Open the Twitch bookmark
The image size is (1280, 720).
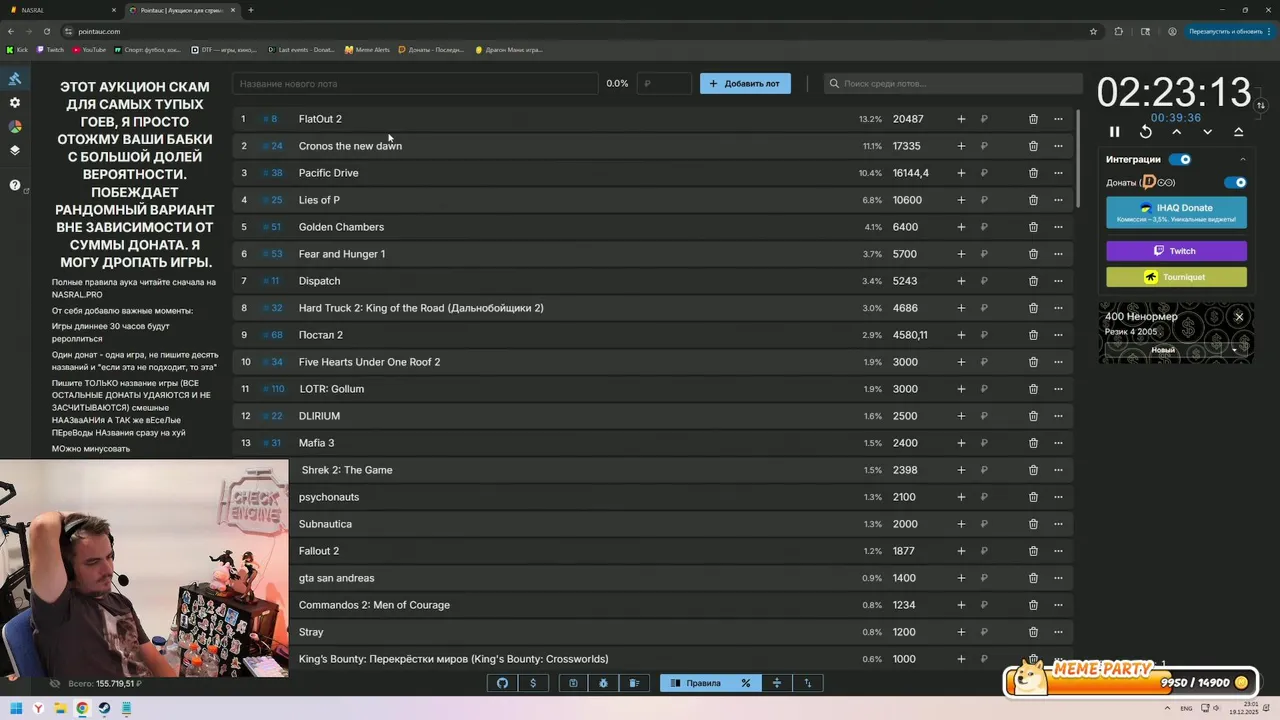coord(50,49)
